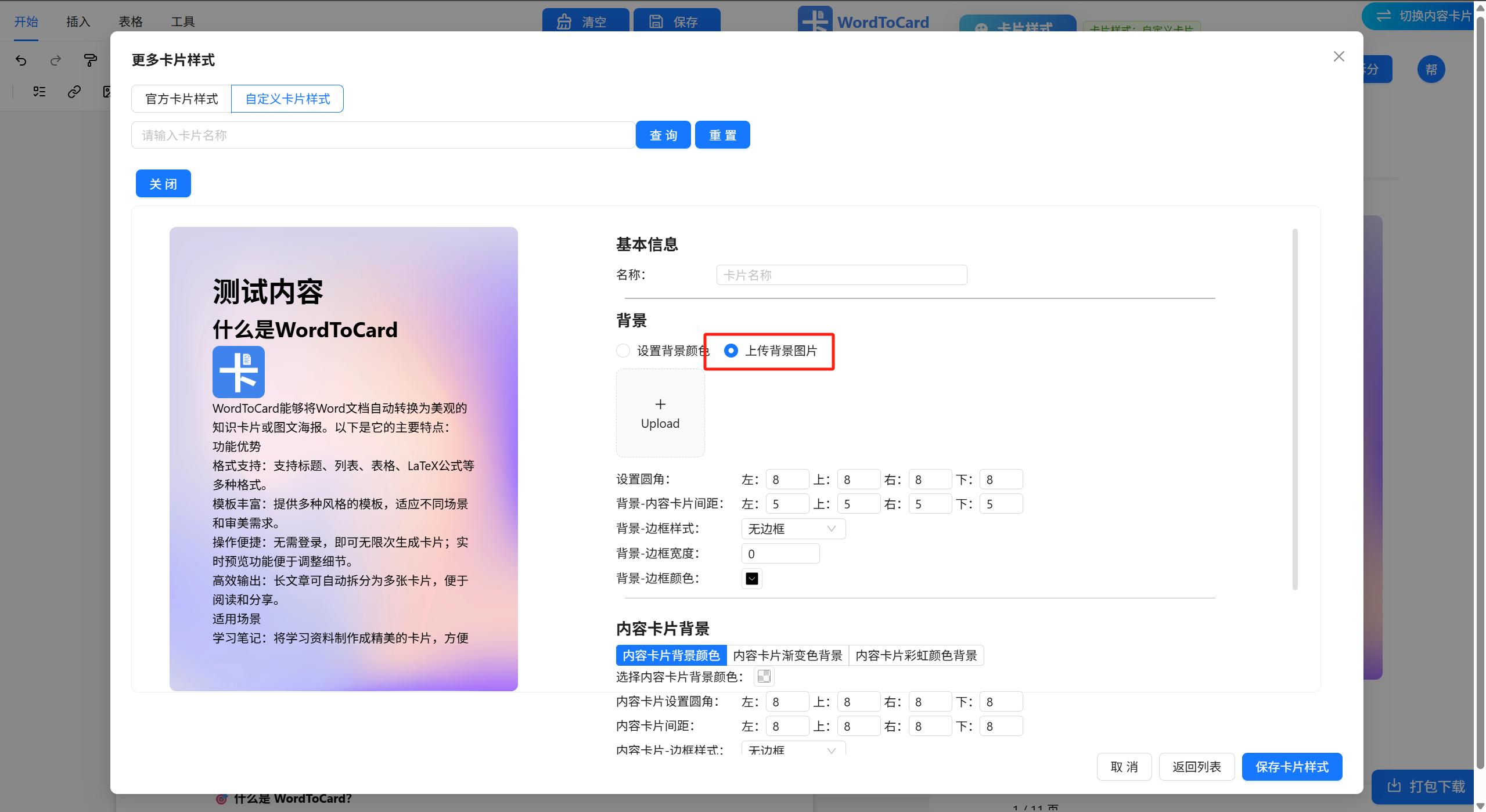Click the Upload background image box
Screen dimensions: 1486x812
click(660, 413)
